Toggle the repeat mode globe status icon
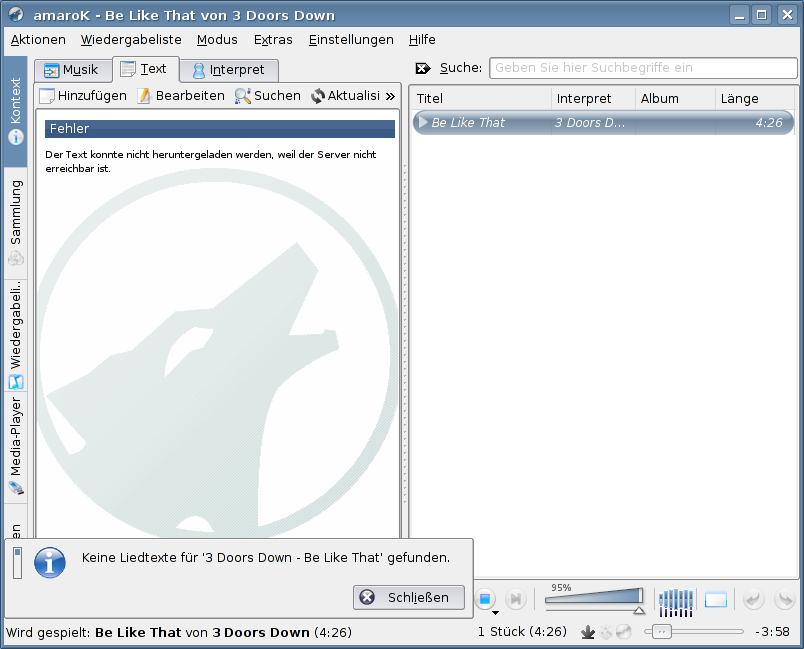The height and width of the screenshot is (649, 804). (623, 633)
